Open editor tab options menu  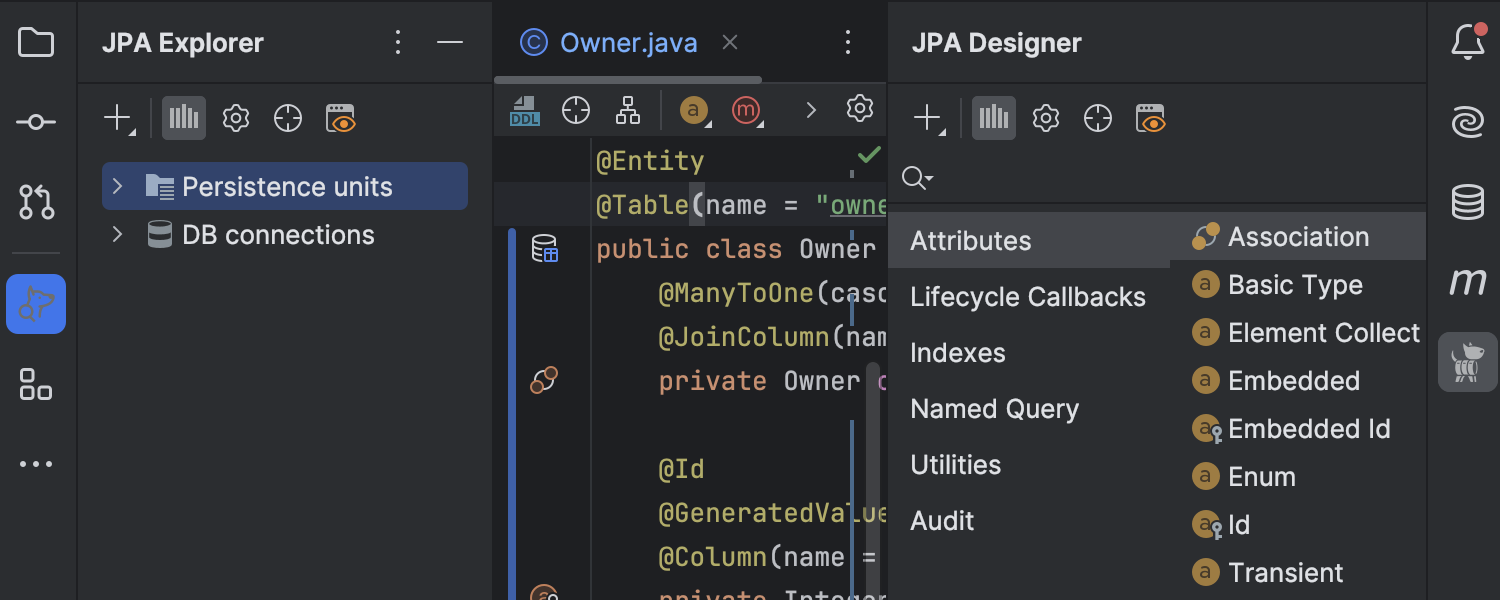(x=848, y=42)
